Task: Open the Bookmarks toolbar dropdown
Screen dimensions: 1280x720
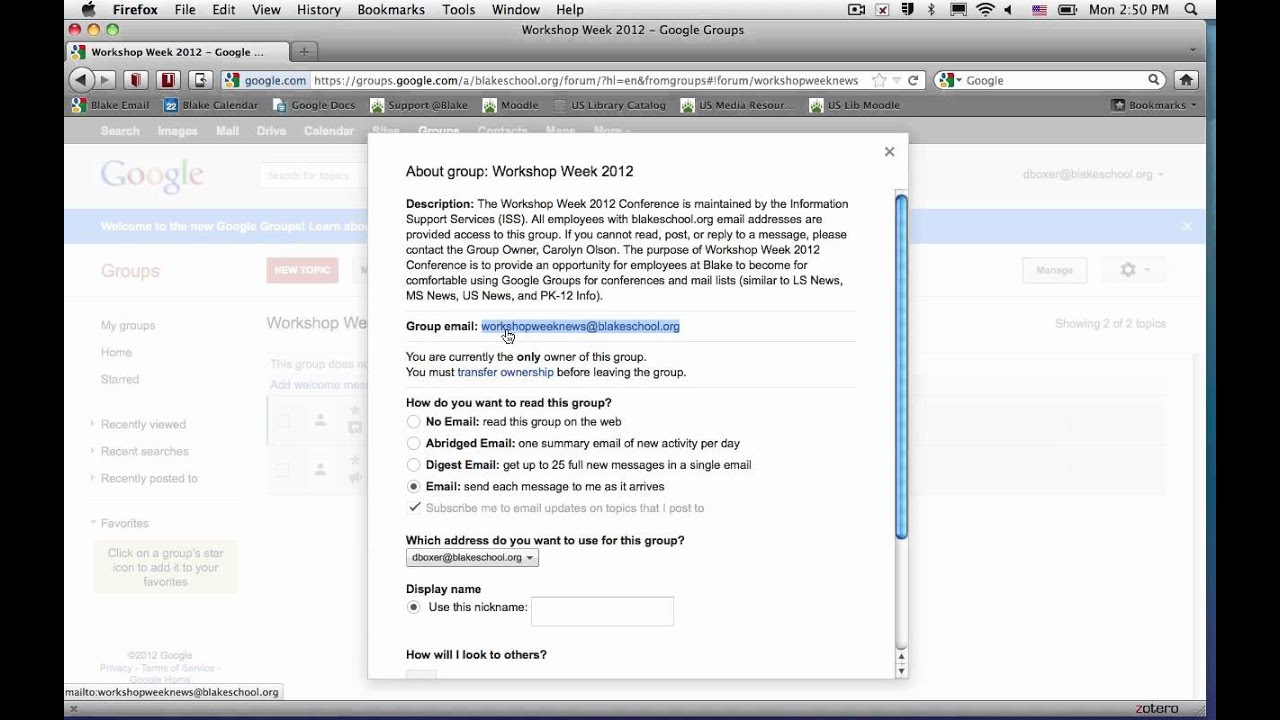Action: [x=1154, y=105]
